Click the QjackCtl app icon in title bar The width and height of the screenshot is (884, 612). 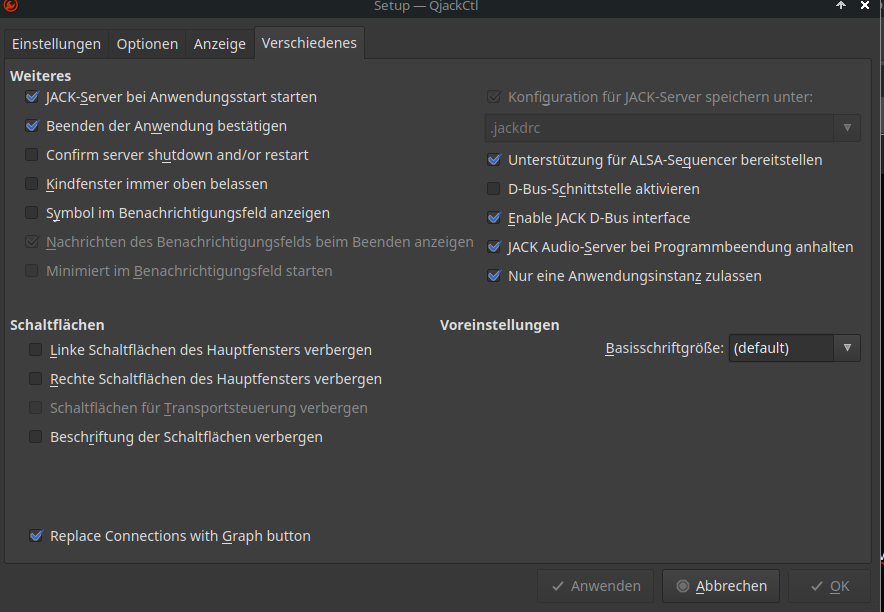click(11, 5)
